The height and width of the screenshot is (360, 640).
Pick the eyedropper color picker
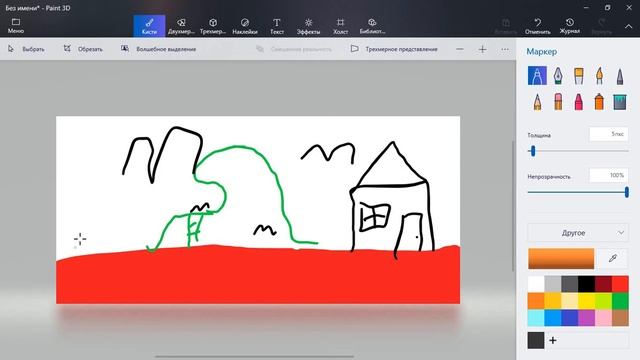[612, 258]
